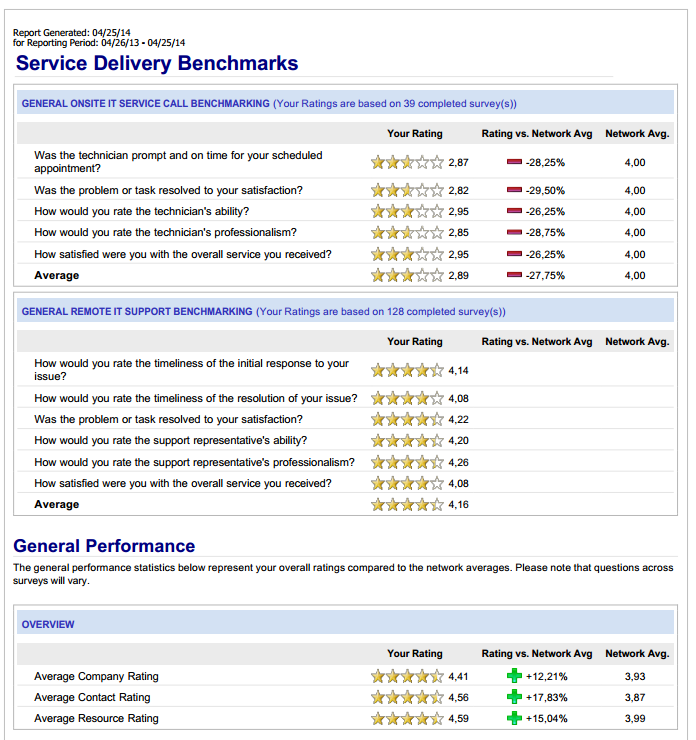Viewport: 696px width, 740px height.
Task: Click the star rating showing 2,87
Action: 407,162
